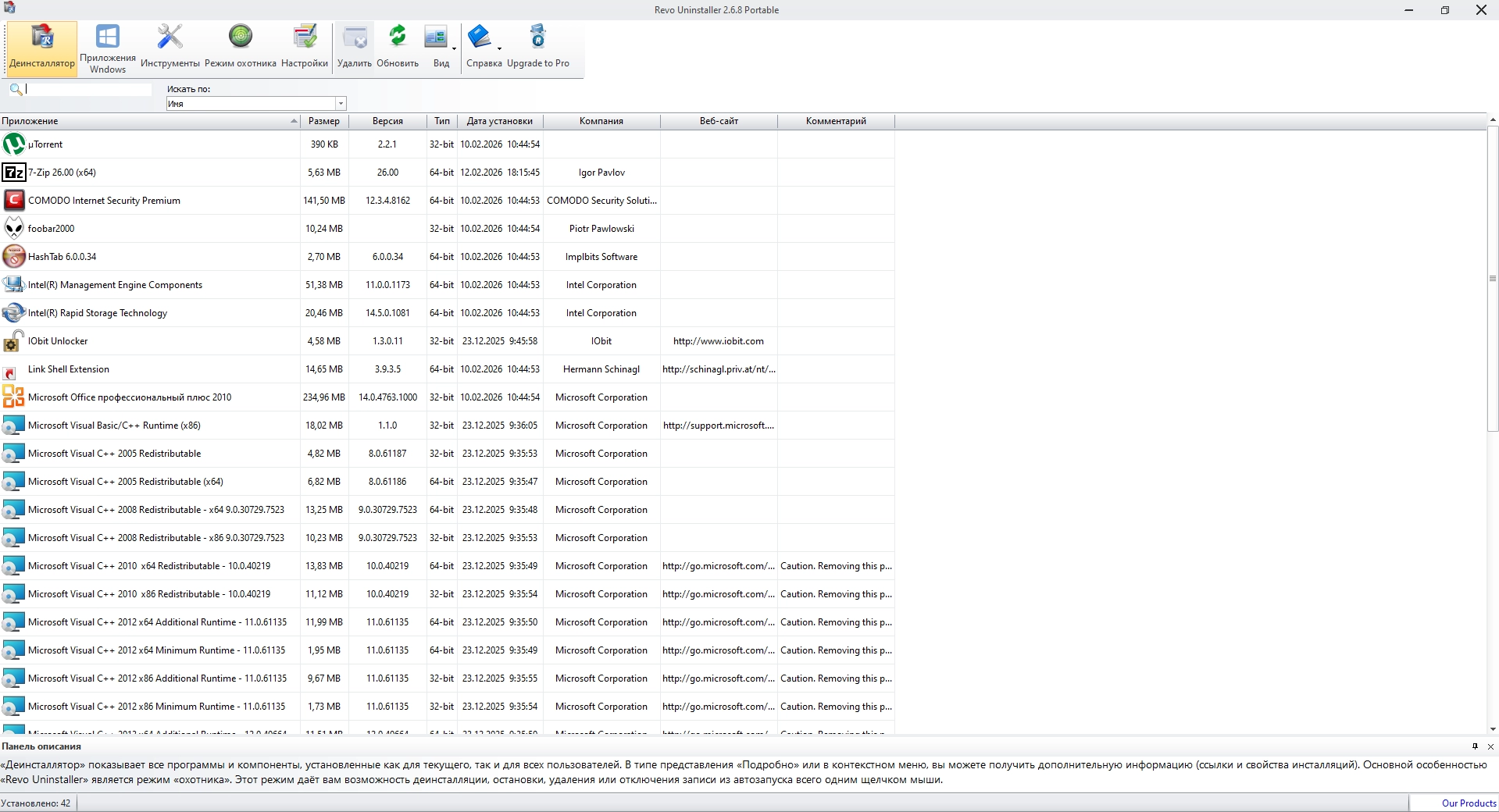This screenshot has width=1499, height=812.
Task: Refresh the list with Обновить
Action: tap(398, 48)
